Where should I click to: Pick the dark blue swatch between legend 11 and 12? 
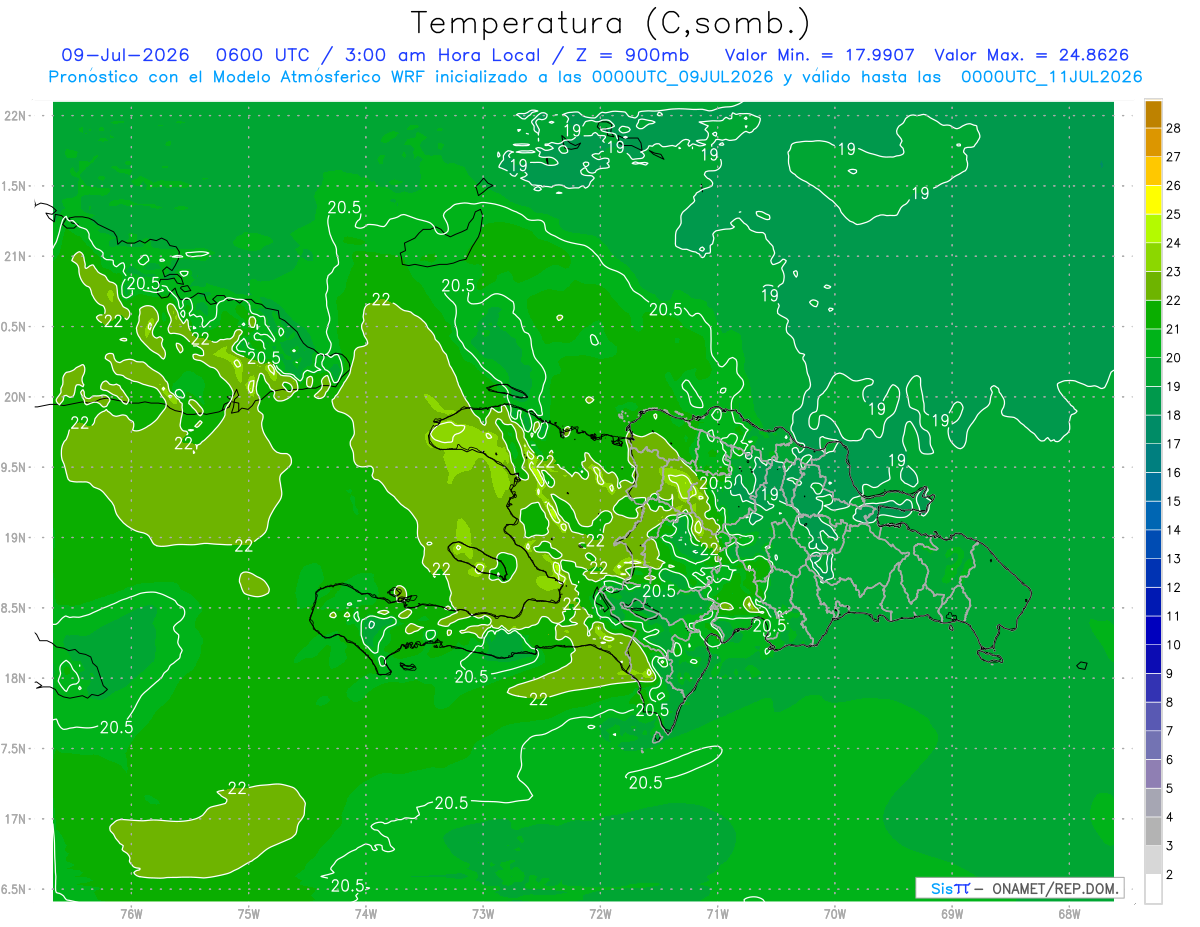[1153, 601]
